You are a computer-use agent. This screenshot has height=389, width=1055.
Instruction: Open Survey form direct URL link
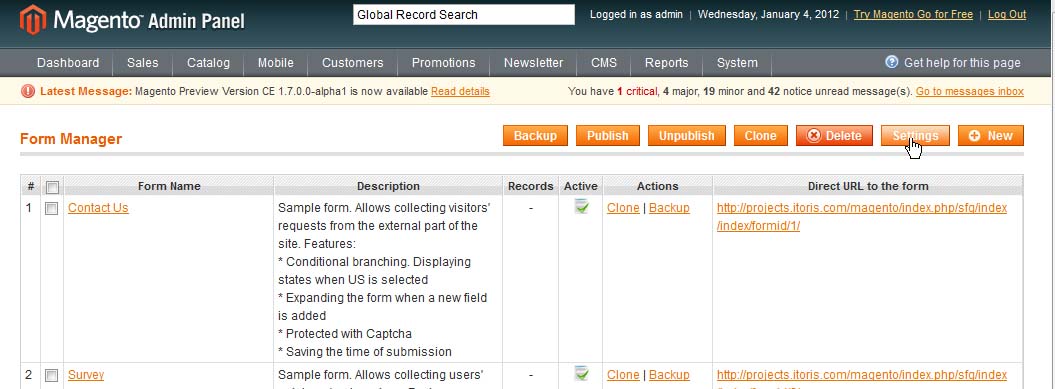[862, 378]
